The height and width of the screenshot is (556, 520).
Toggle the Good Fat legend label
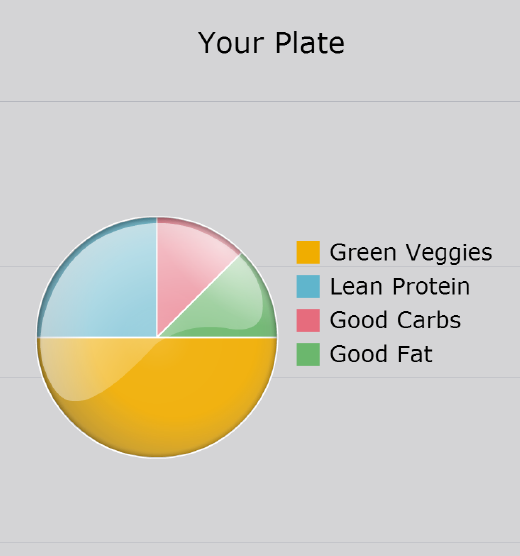381,354
